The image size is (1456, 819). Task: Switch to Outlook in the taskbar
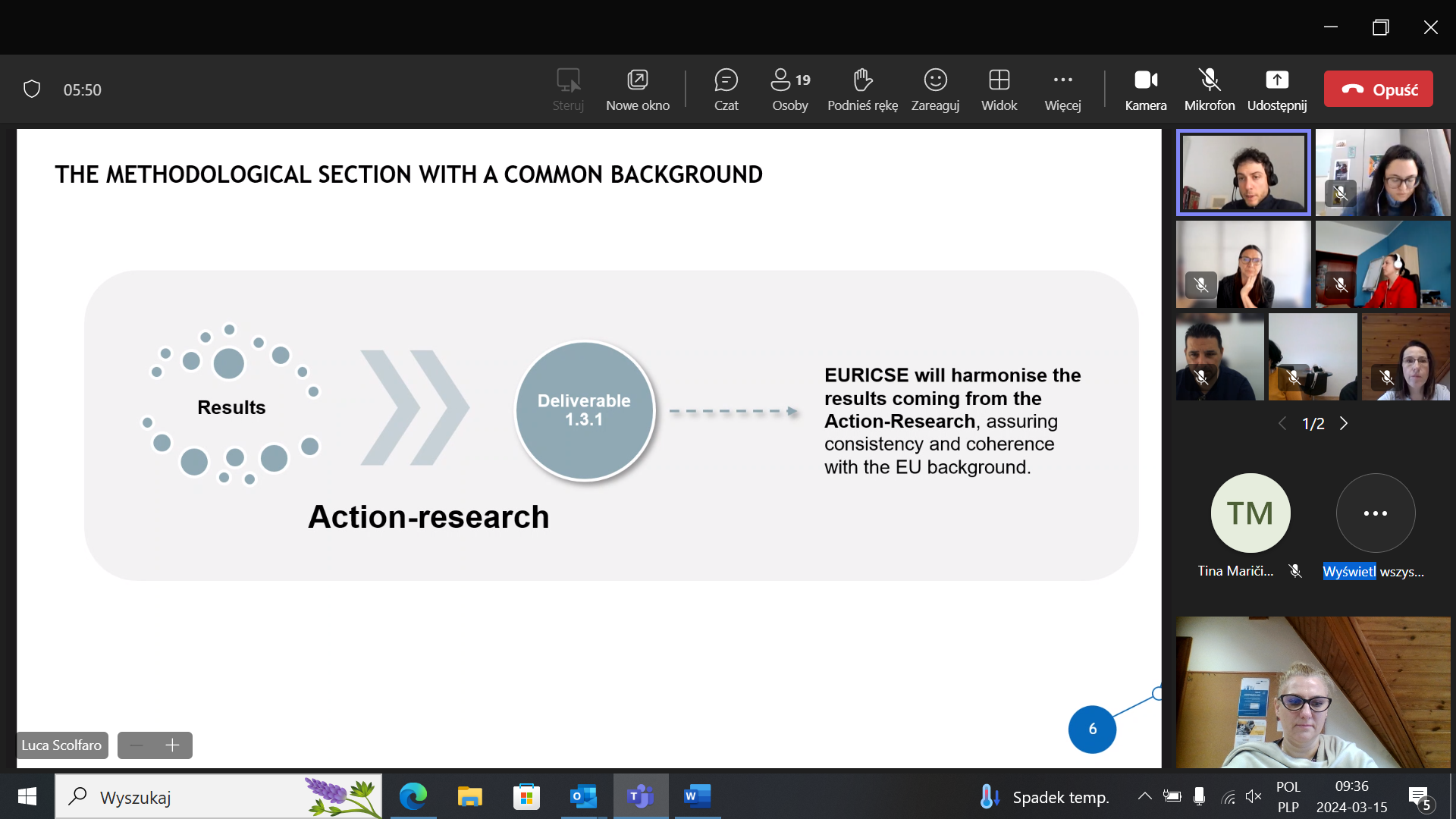(583, 796)
